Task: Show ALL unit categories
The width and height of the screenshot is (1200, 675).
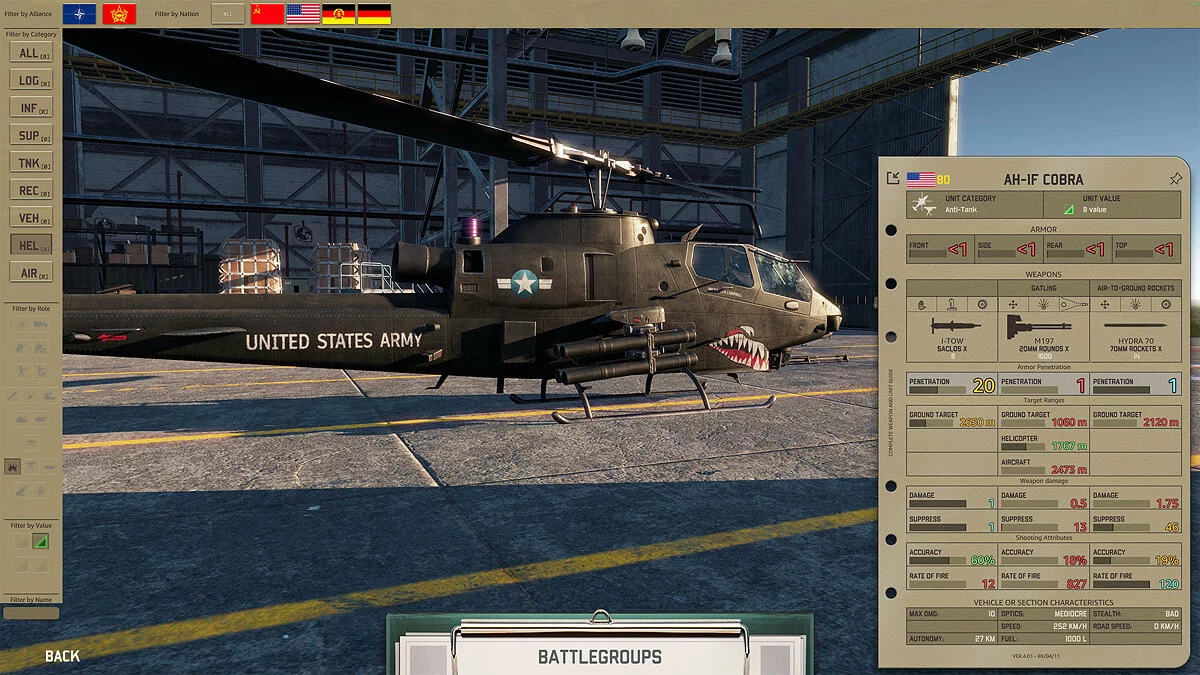Action: pos(31,54)
